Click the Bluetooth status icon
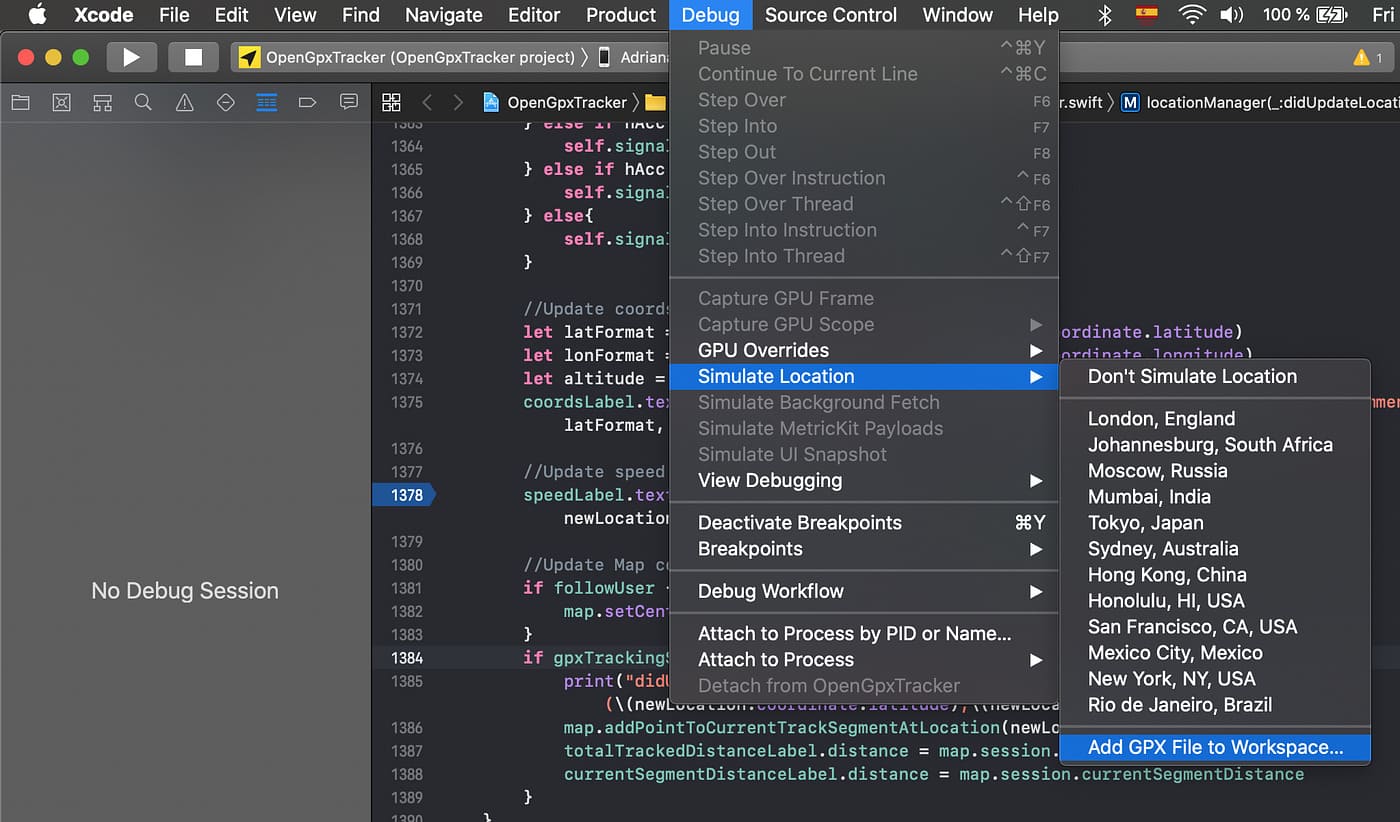This screenshot has height=822, width=1400. (x=1105, y=14)
